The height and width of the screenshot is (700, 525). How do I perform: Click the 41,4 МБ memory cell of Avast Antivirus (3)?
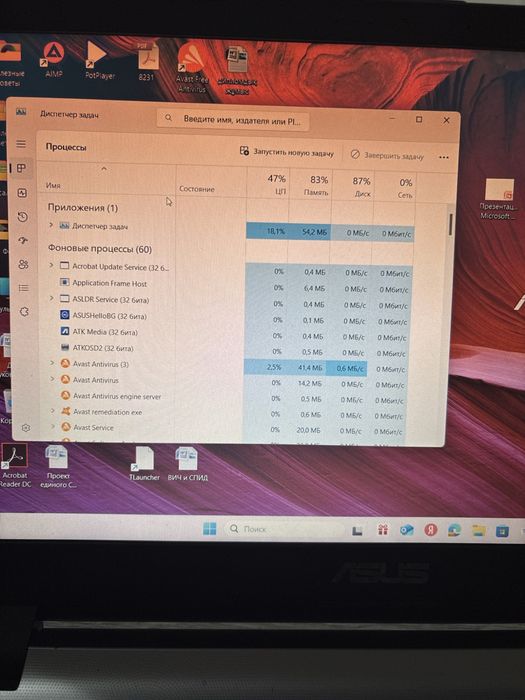307,368
